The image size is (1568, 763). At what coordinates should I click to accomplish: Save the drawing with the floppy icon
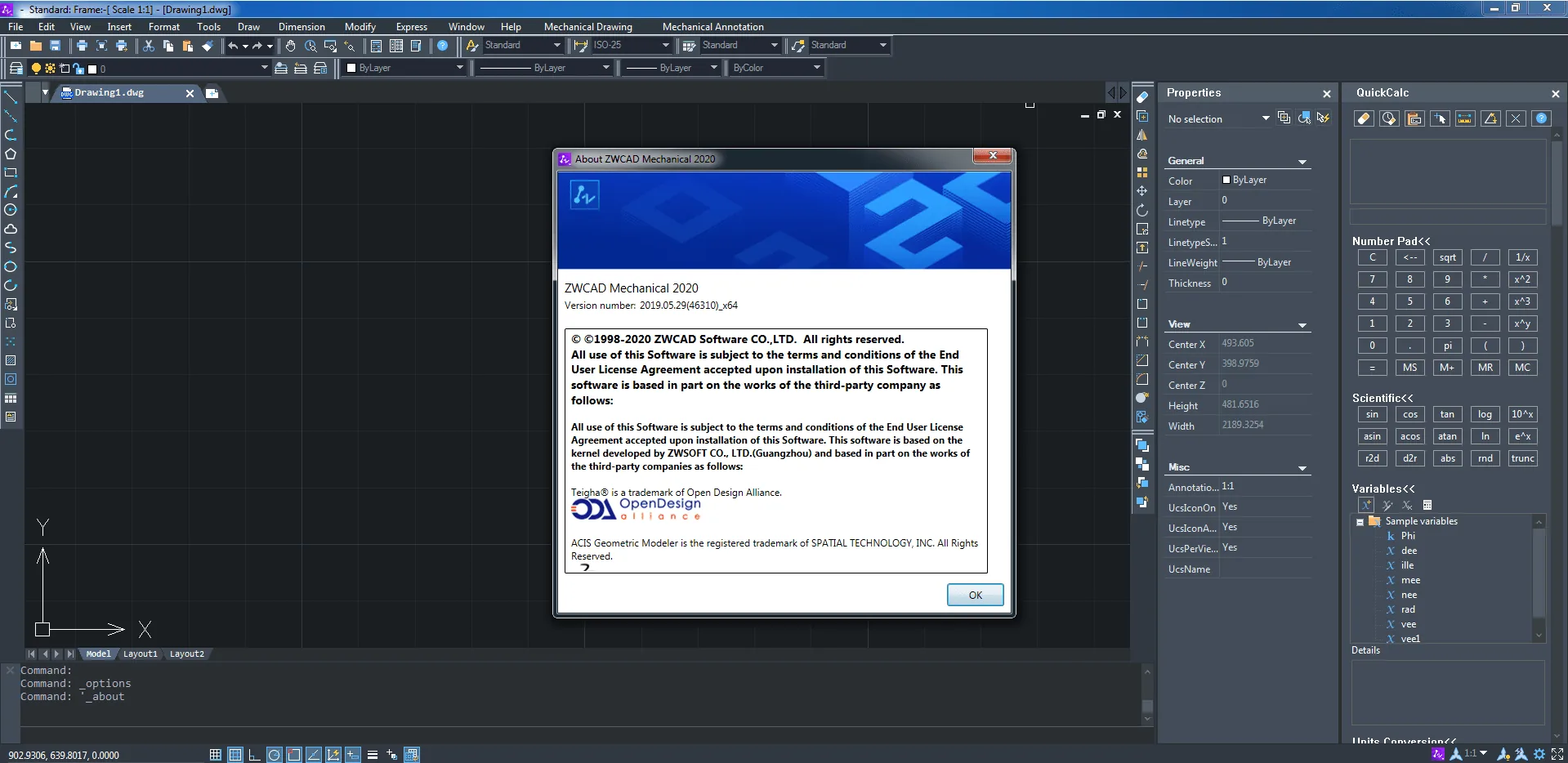pos(56,46)
